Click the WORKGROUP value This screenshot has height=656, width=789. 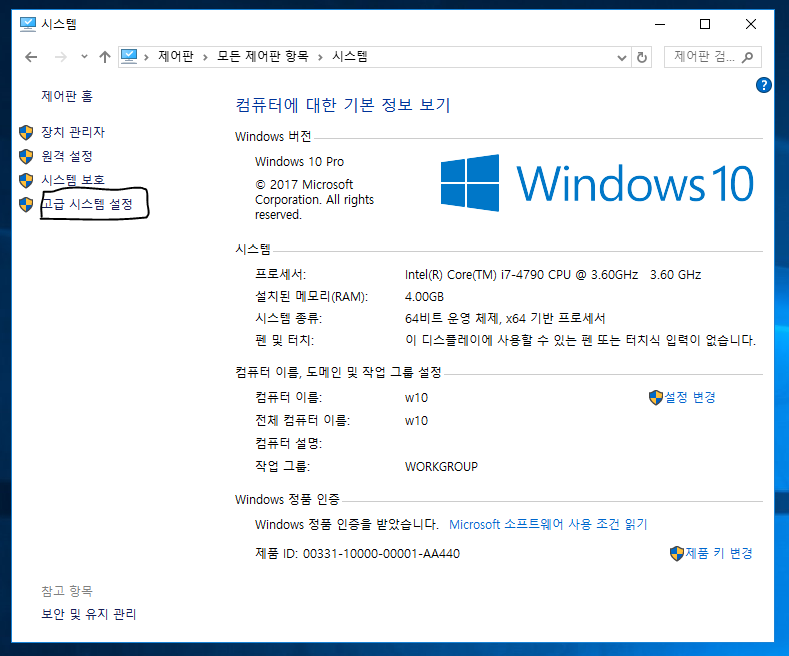click(x=441, y=467)
